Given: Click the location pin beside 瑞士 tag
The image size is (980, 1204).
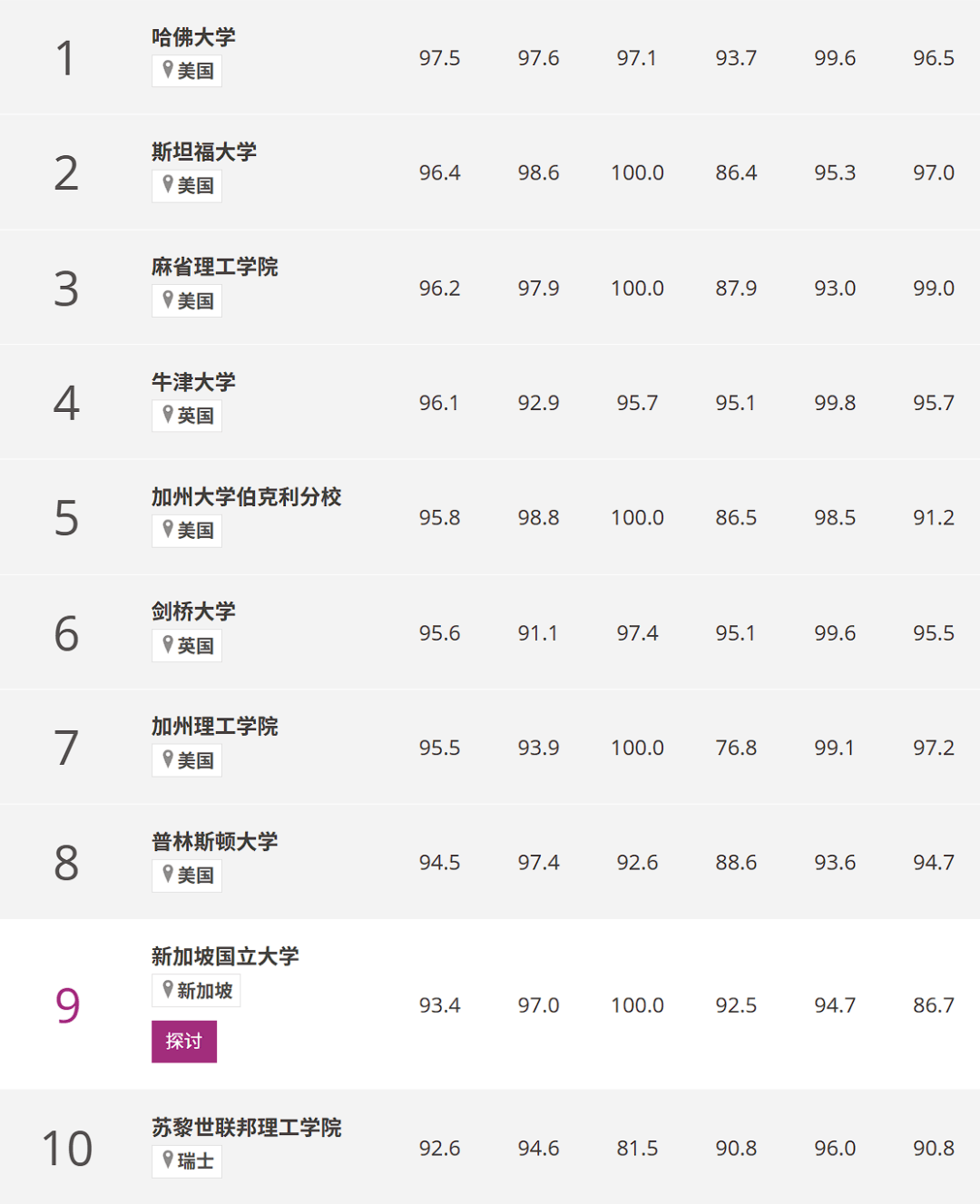Looking at the screenshot, I should 168,1160.
